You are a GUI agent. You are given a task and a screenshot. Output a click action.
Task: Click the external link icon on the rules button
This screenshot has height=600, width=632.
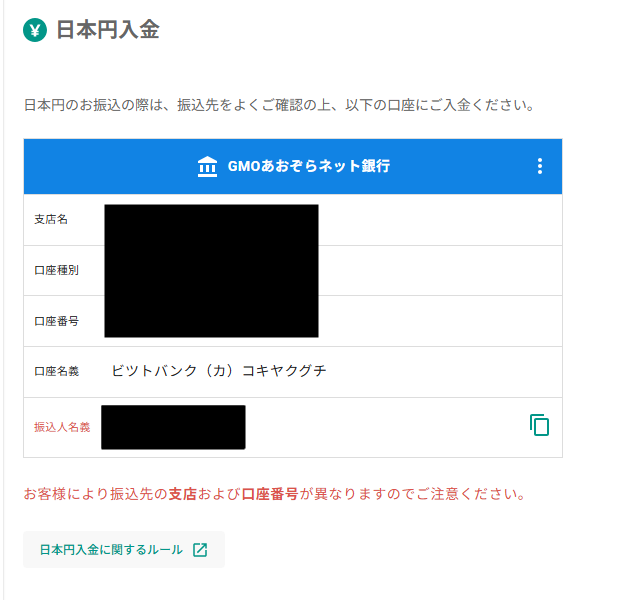coord(200,550)
